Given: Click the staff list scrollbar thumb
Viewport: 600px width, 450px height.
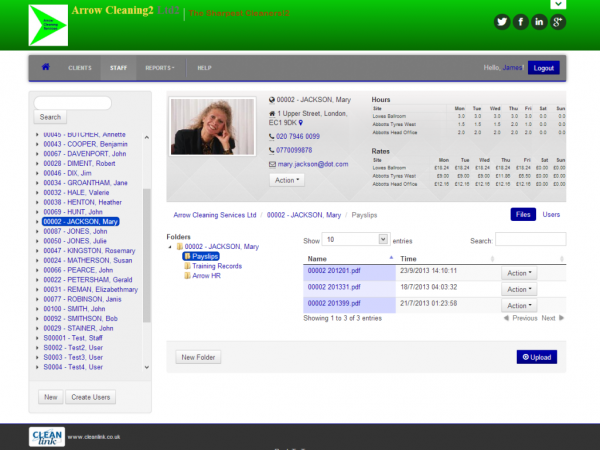Looking at the screenshot, I should coord(147,256).
